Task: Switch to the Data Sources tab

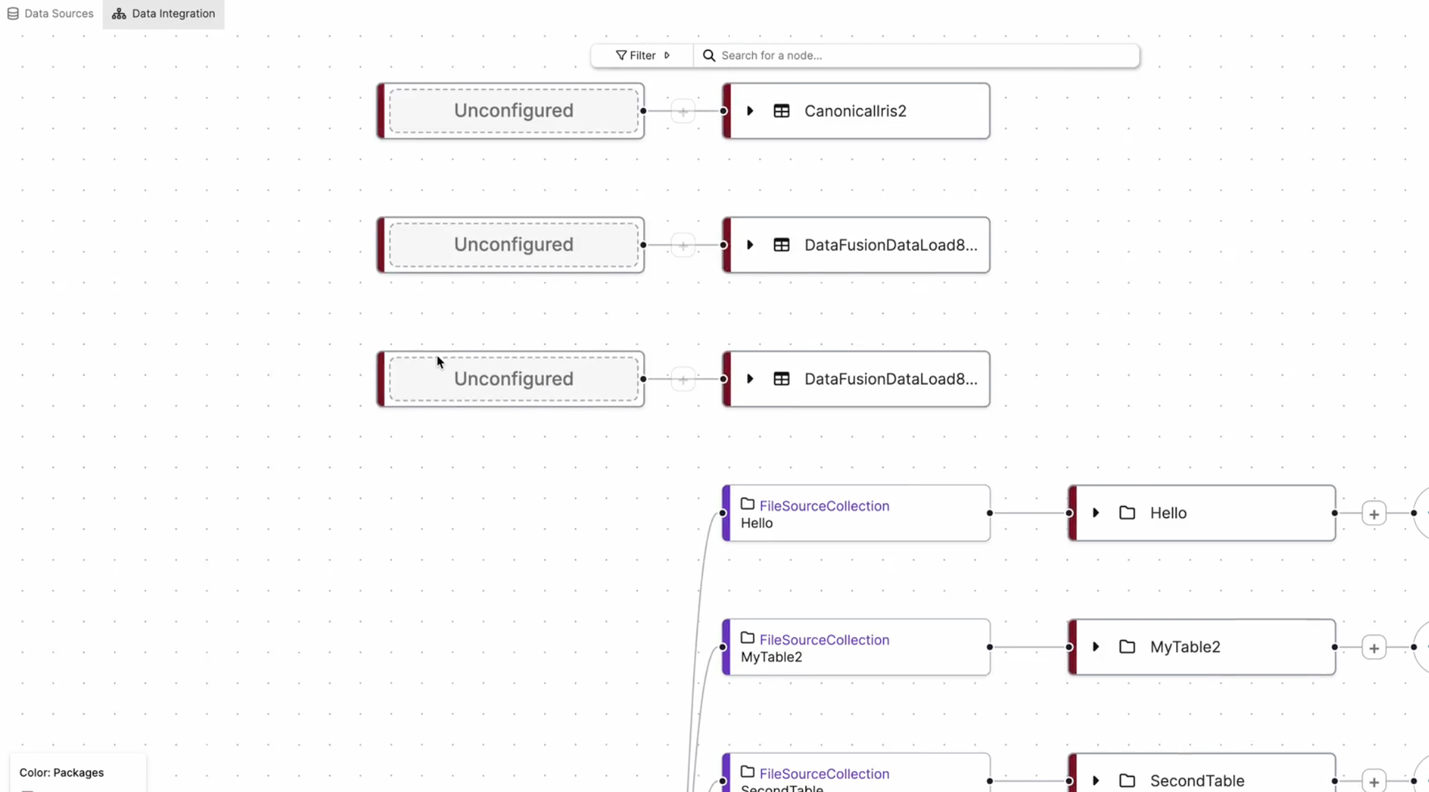Action: [50, 14]
